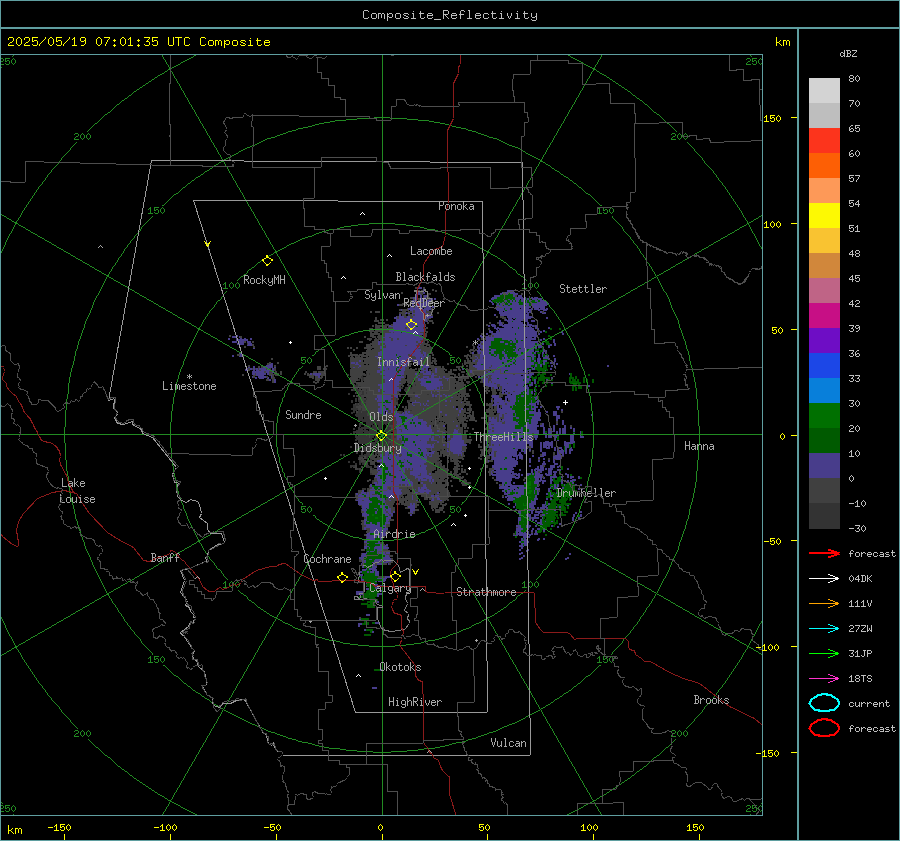The width and height of the screenshot is (900, 841).
Task: Click the yellow diamond marker near RedDeer
Action: (411, 325)
